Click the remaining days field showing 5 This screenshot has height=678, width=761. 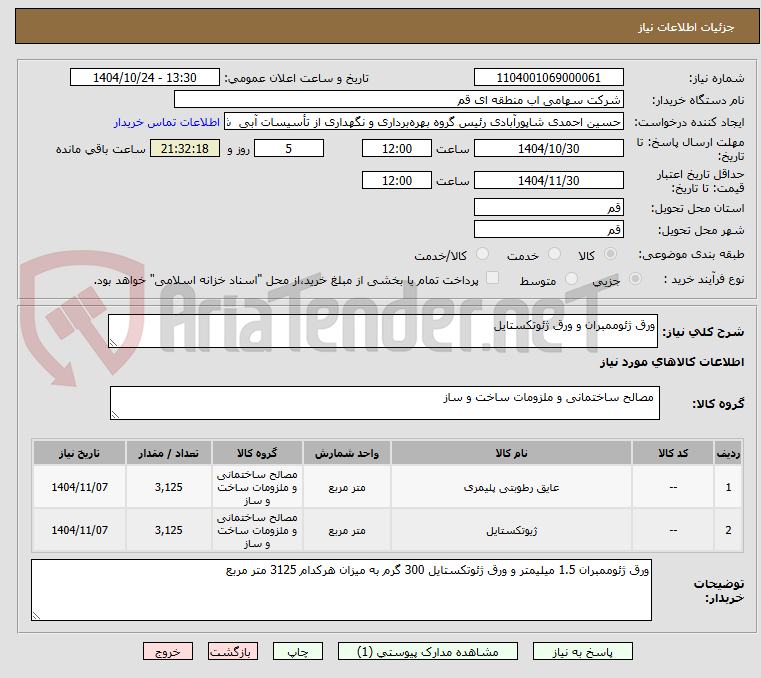coord(289,149)
